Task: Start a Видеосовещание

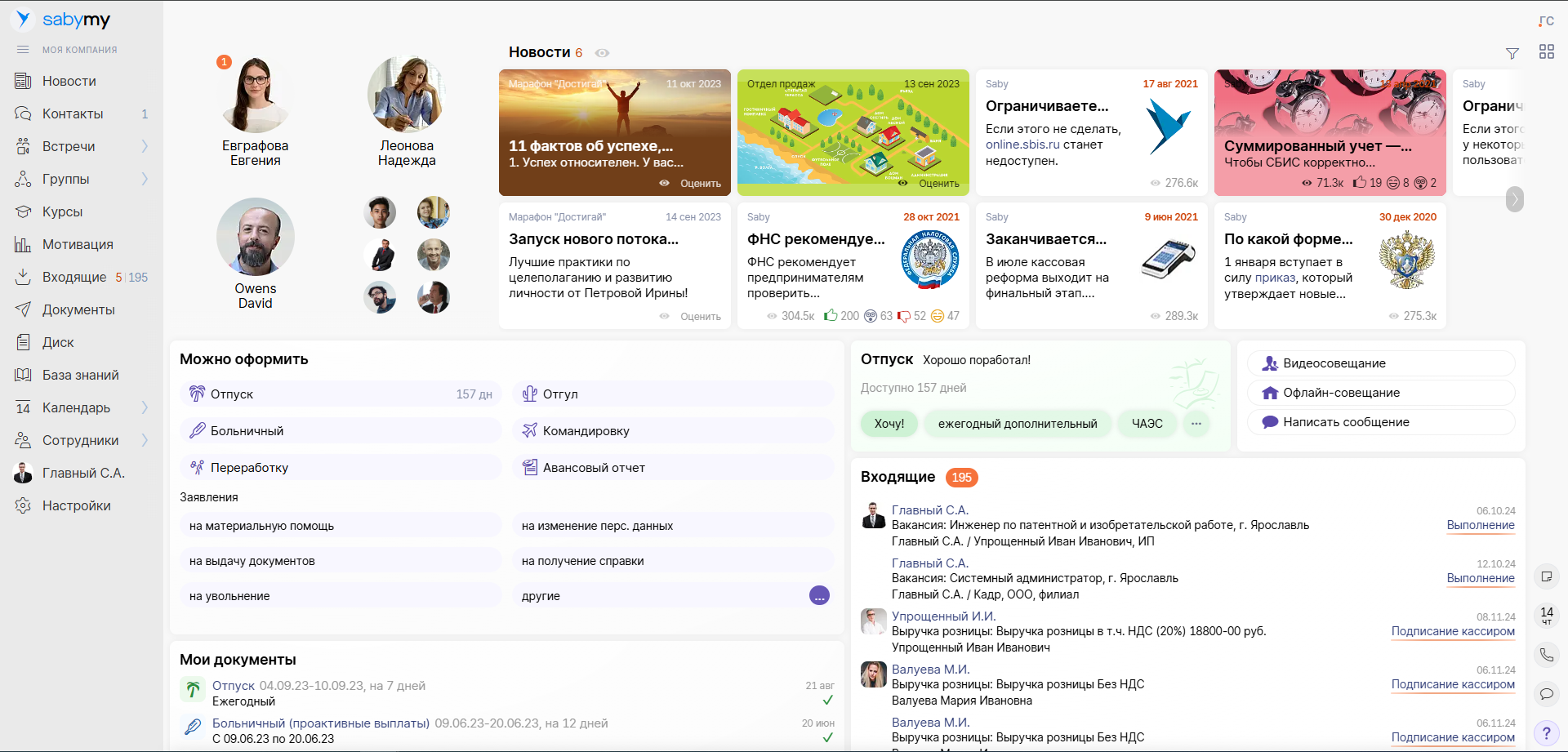Action: point(1381,363)
